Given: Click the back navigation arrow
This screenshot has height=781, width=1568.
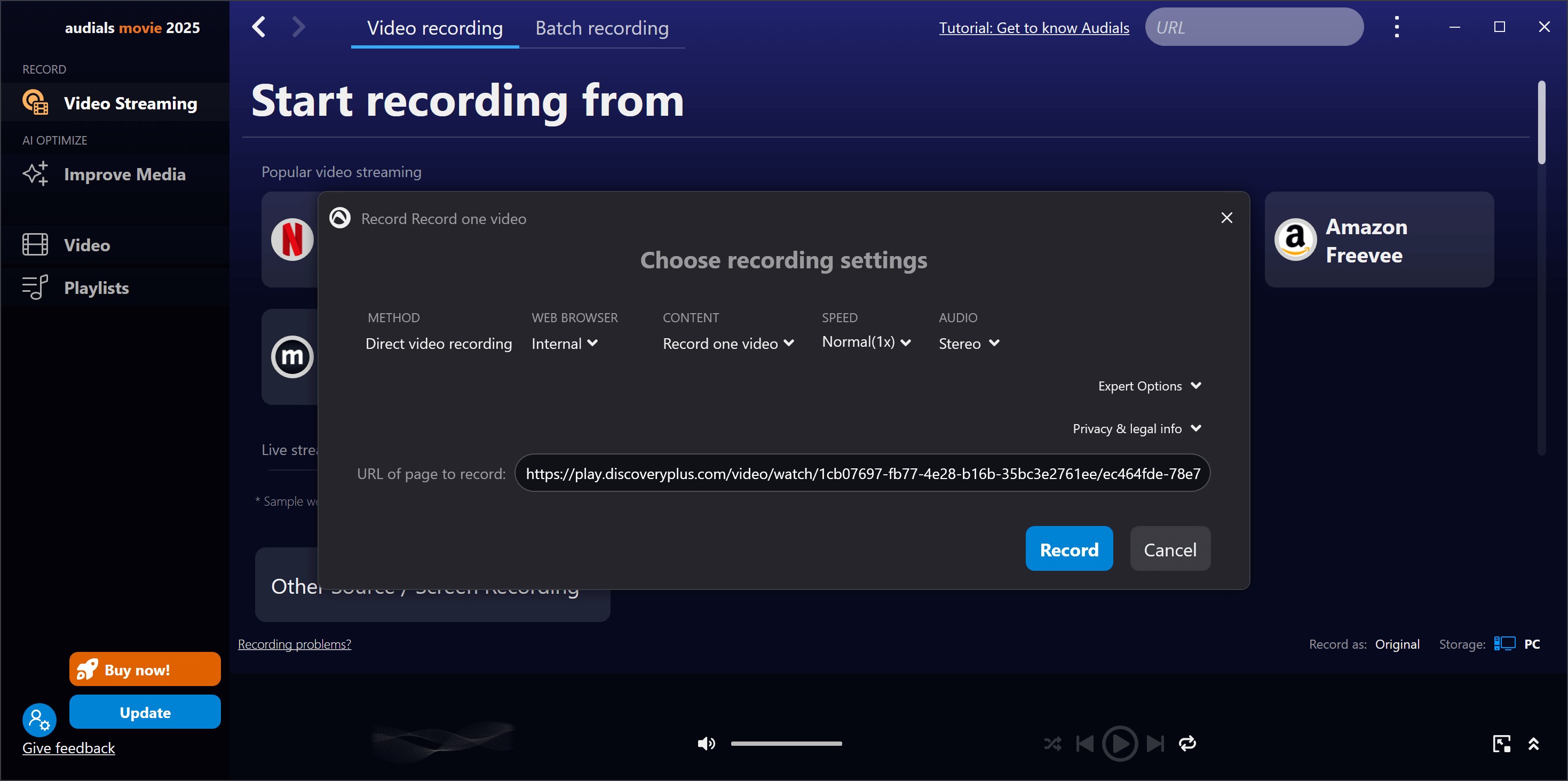Looking at the screenshot, I should tap(259, 27).
